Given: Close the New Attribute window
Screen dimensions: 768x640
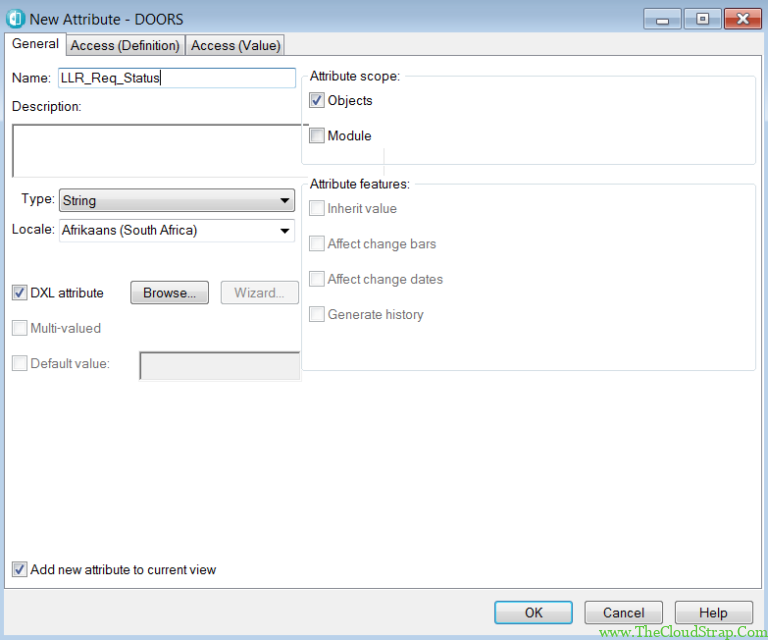Looking at the screenshot, I should coord(742,19).
